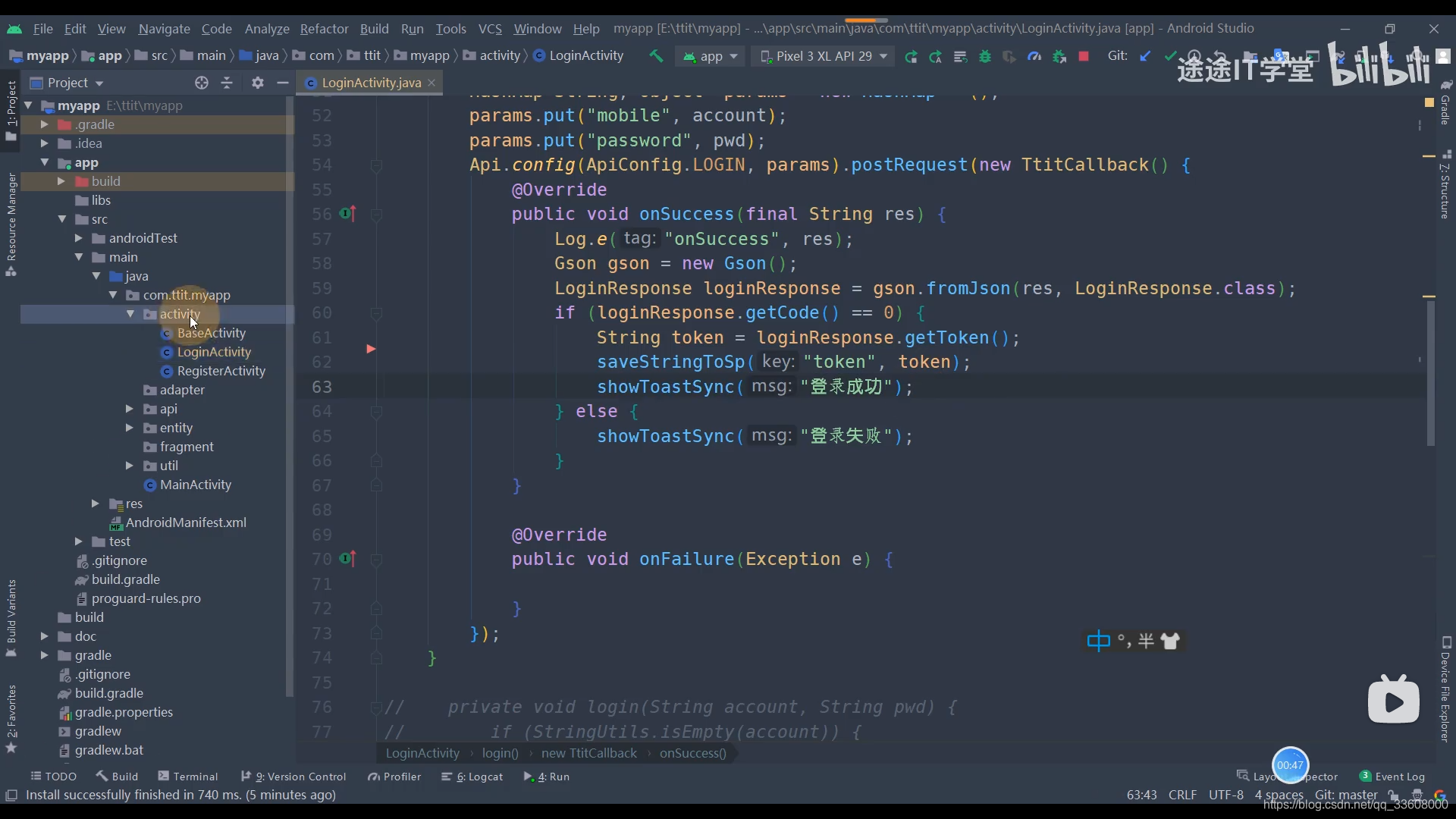This screenshot has width=1456, height=819.
Task: Click the Rerun app icon in toolbar
Action: 911,57
